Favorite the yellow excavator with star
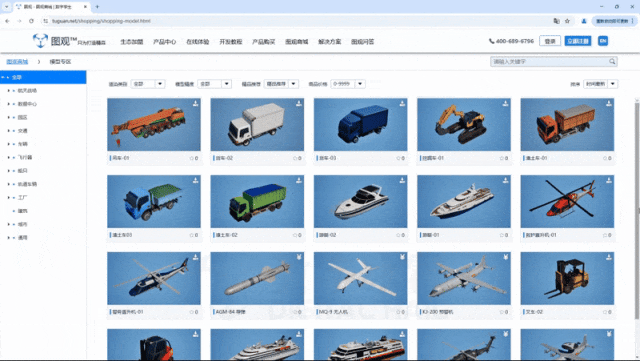The width and height of the screenshot is (640, 361). [x=501, y=158]
